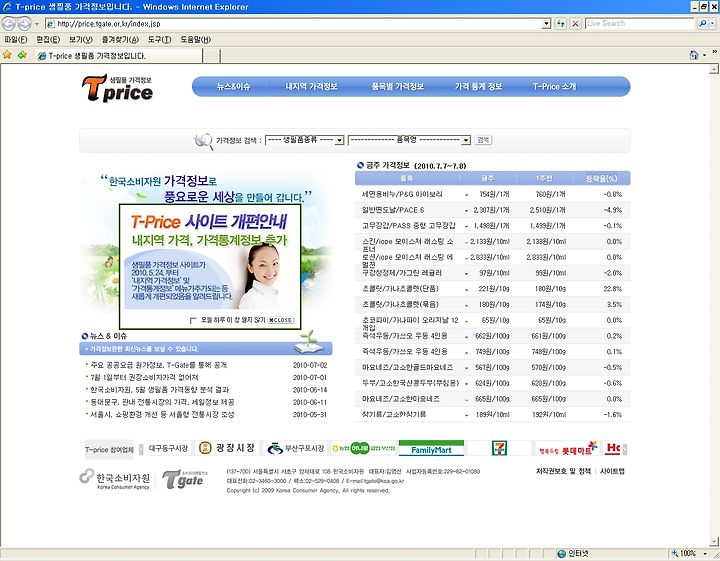
Task: Open the 사이트맵 footer link
Action: coord(612,471)
